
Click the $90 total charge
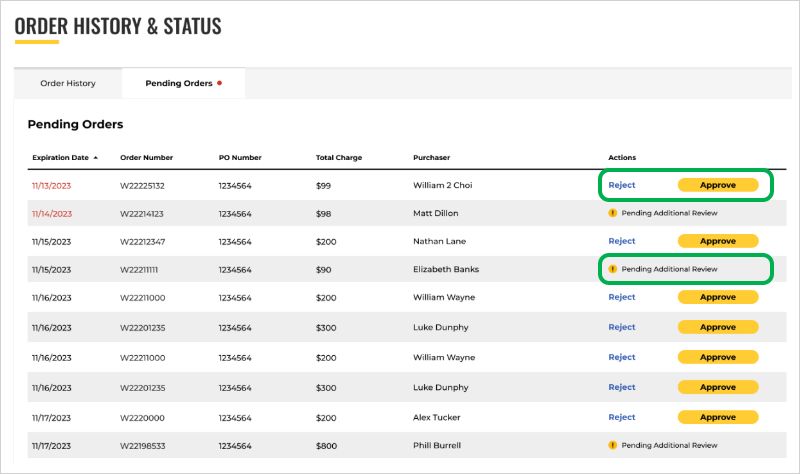pos(323,270)
